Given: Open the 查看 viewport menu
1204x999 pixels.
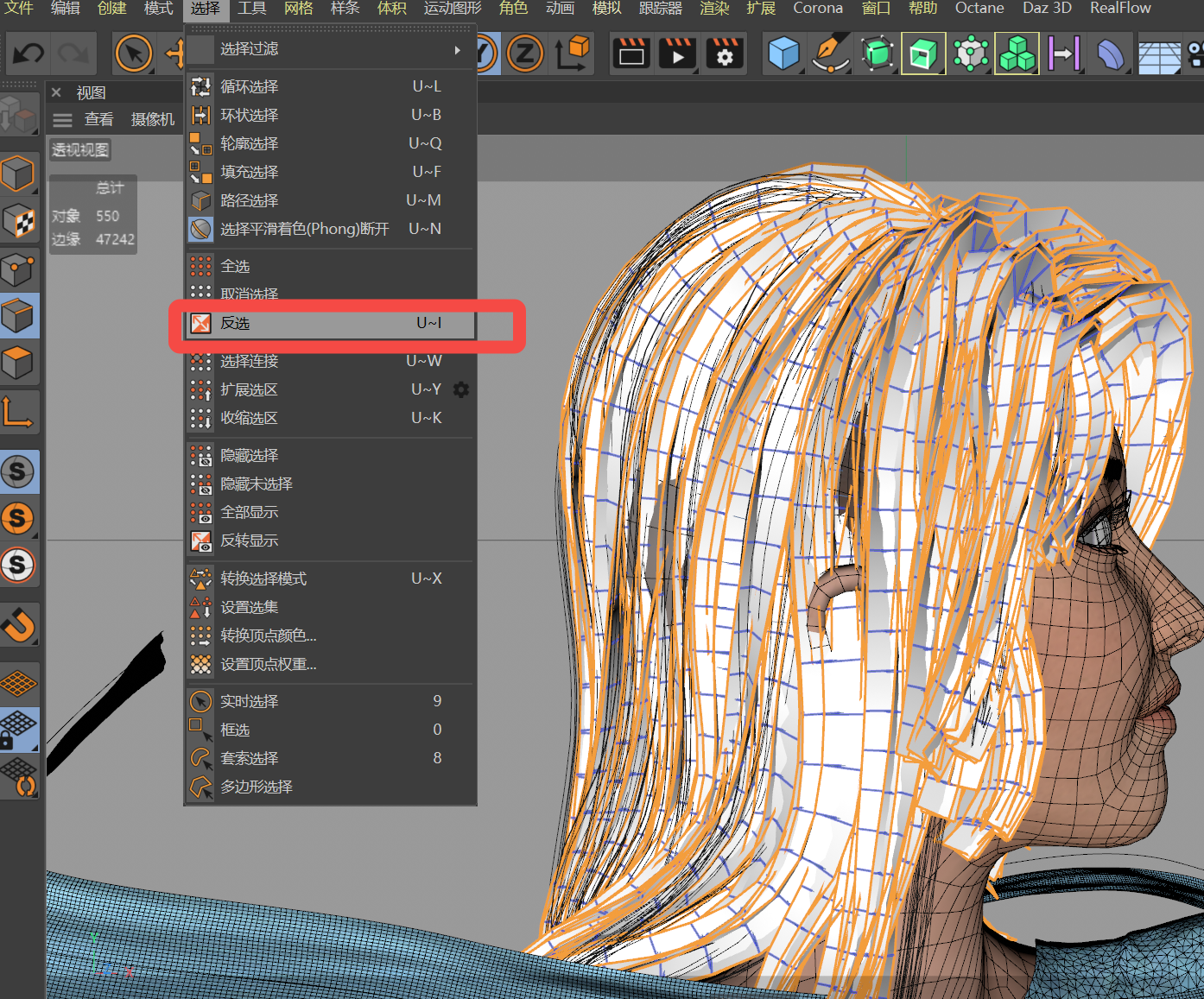Looking at the screenshot, I should click(x=98, y=119).
